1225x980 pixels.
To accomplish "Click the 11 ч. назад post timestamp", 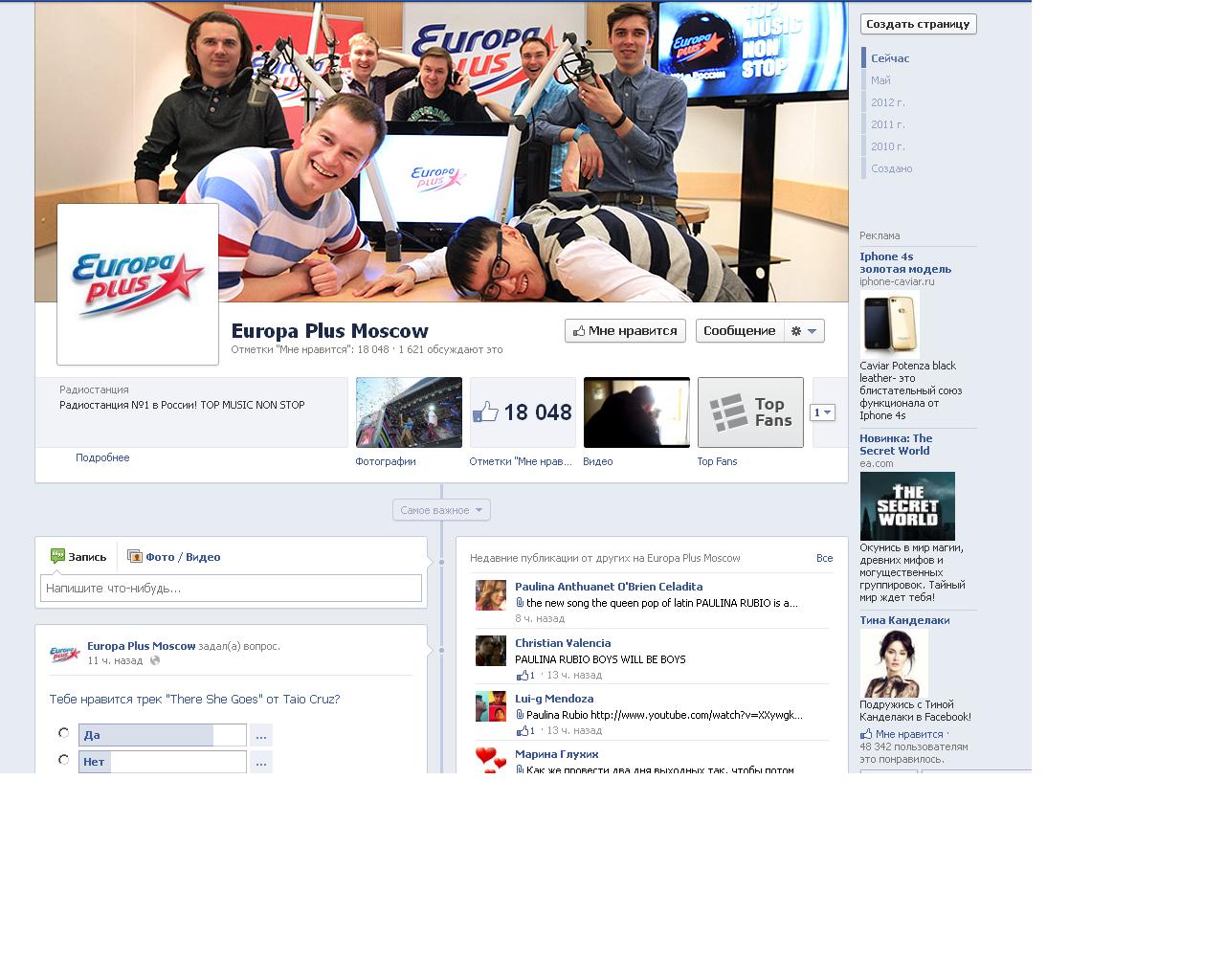I will point(115,660).
